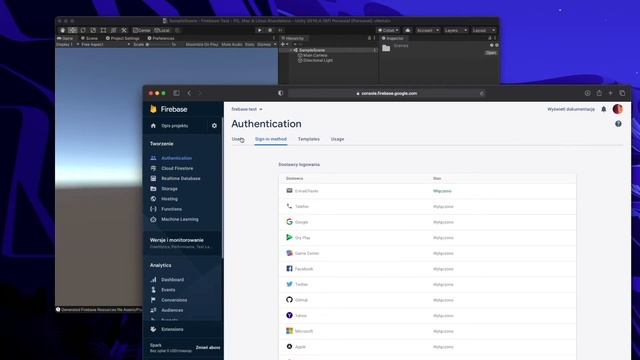Screen dimensions: 640x360
Task: Click Safari reload button in address bar
Action: coord(482,93)
